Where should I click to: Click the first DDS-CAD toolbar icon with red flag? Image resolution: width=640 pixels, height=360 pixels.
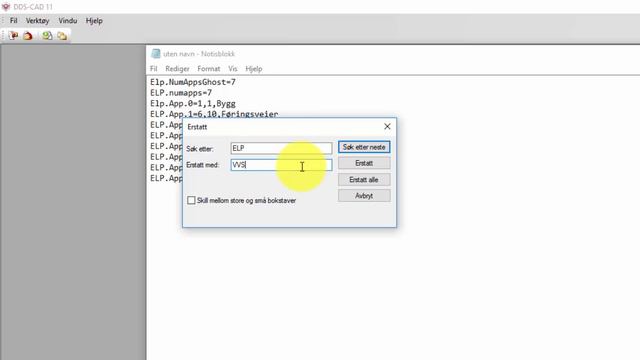click(13, 36)
